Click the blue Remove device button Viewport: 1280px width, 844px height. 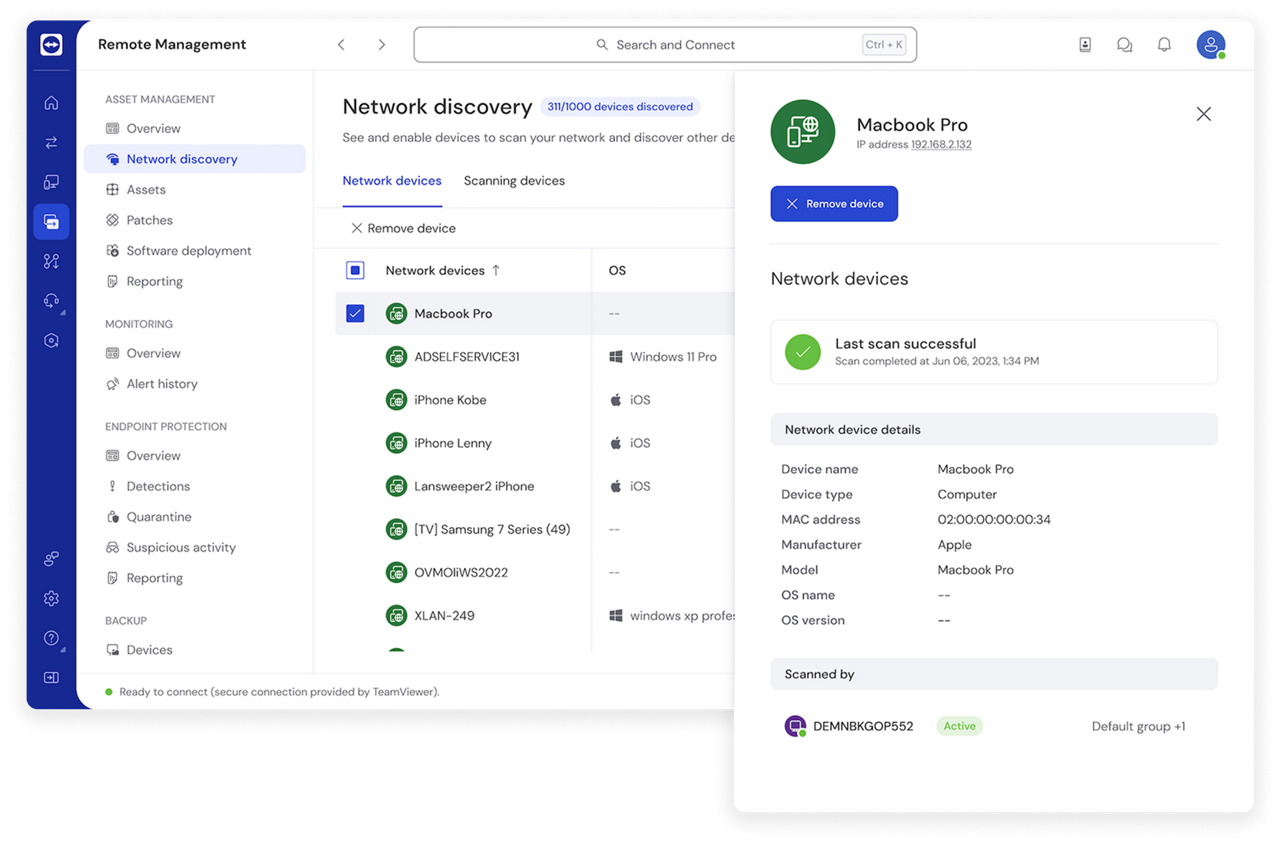834,204
